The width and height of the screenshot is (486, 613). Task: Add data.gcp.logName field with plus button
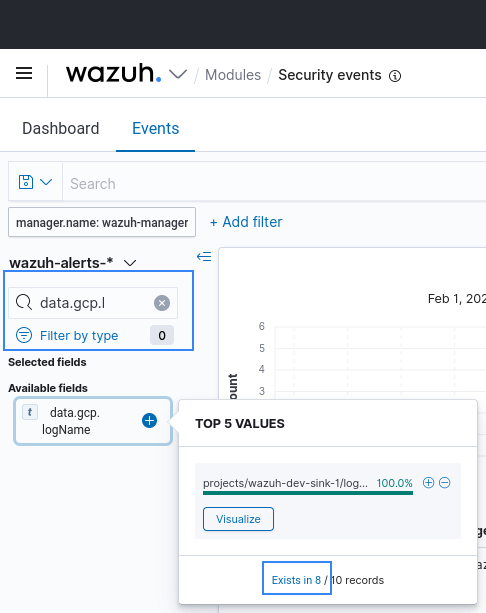pos(149,421)
